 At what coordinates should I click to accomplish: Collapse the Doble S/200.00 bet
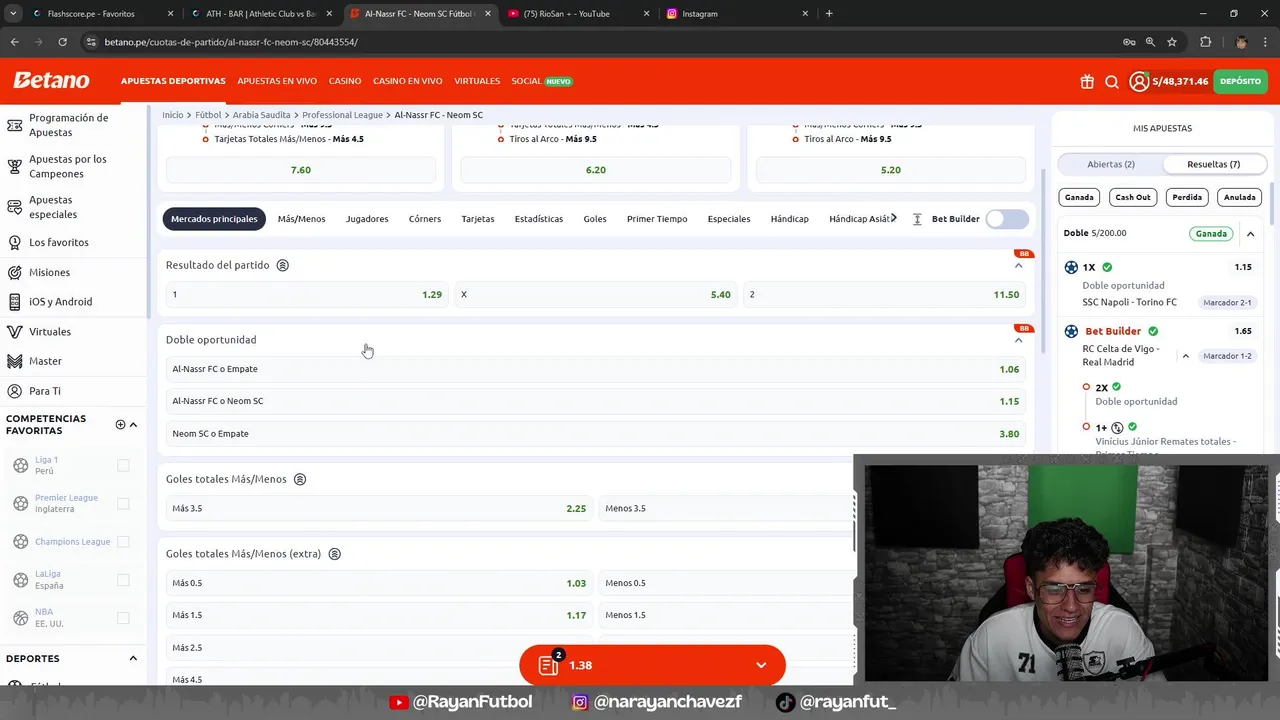point(1250,234)
